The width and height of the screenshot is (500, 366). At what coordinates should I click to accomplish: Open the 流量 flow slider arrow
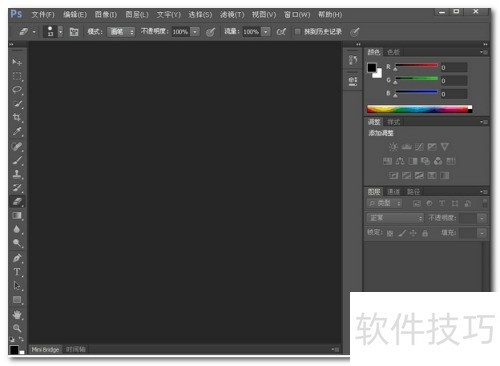pos(266,32)
